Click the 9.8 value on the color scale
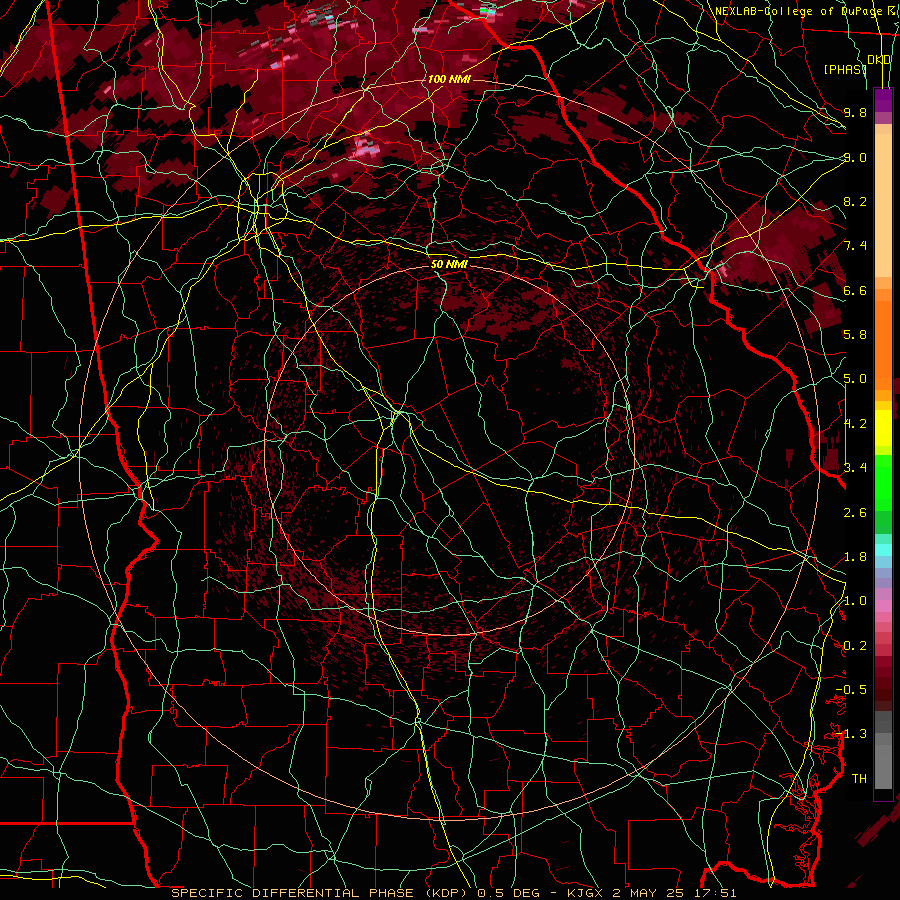The width and height of the screenshot is (900, 900). 855,112
